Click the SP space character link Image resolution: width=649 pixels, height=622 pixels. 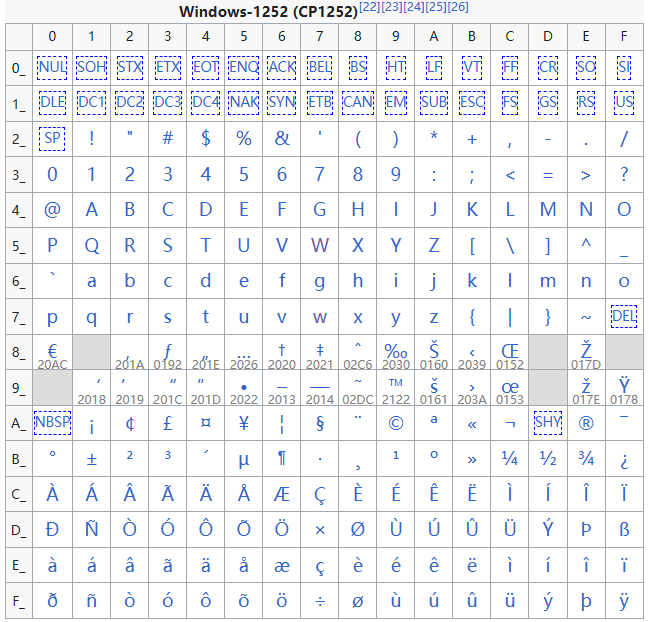52,139
